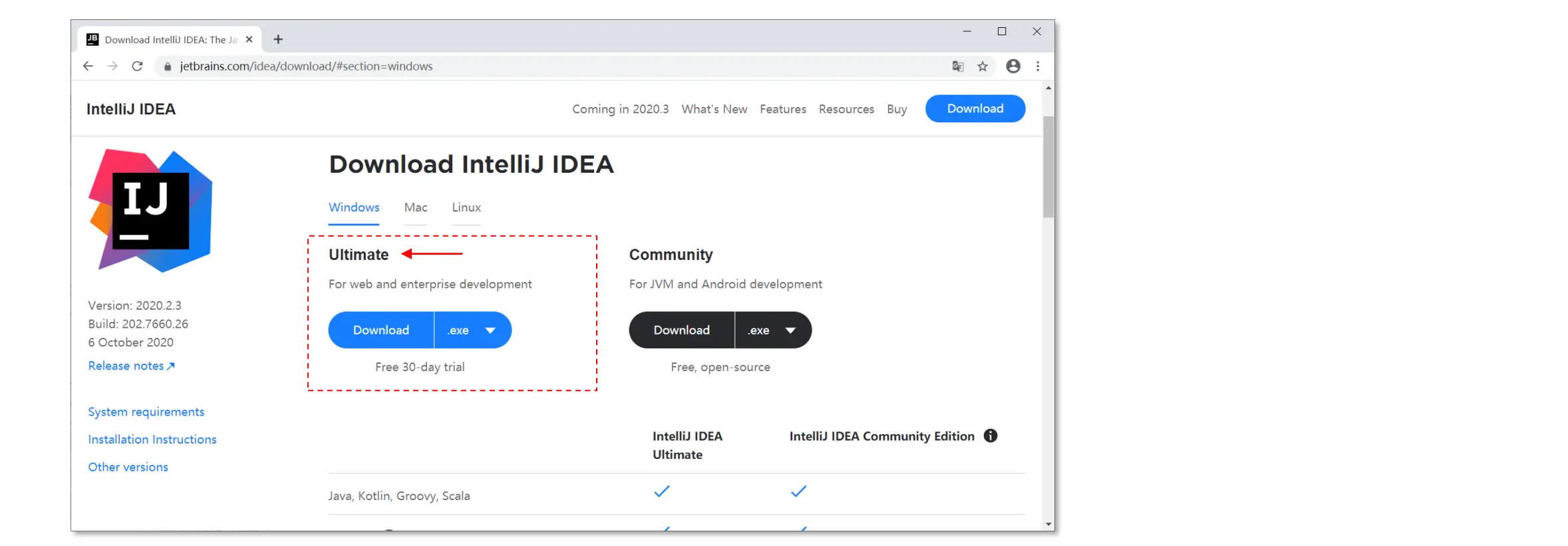Click the JetBrains favicon on tab
The width and height of the screenshot is (1568, 546).
point(92,39)
